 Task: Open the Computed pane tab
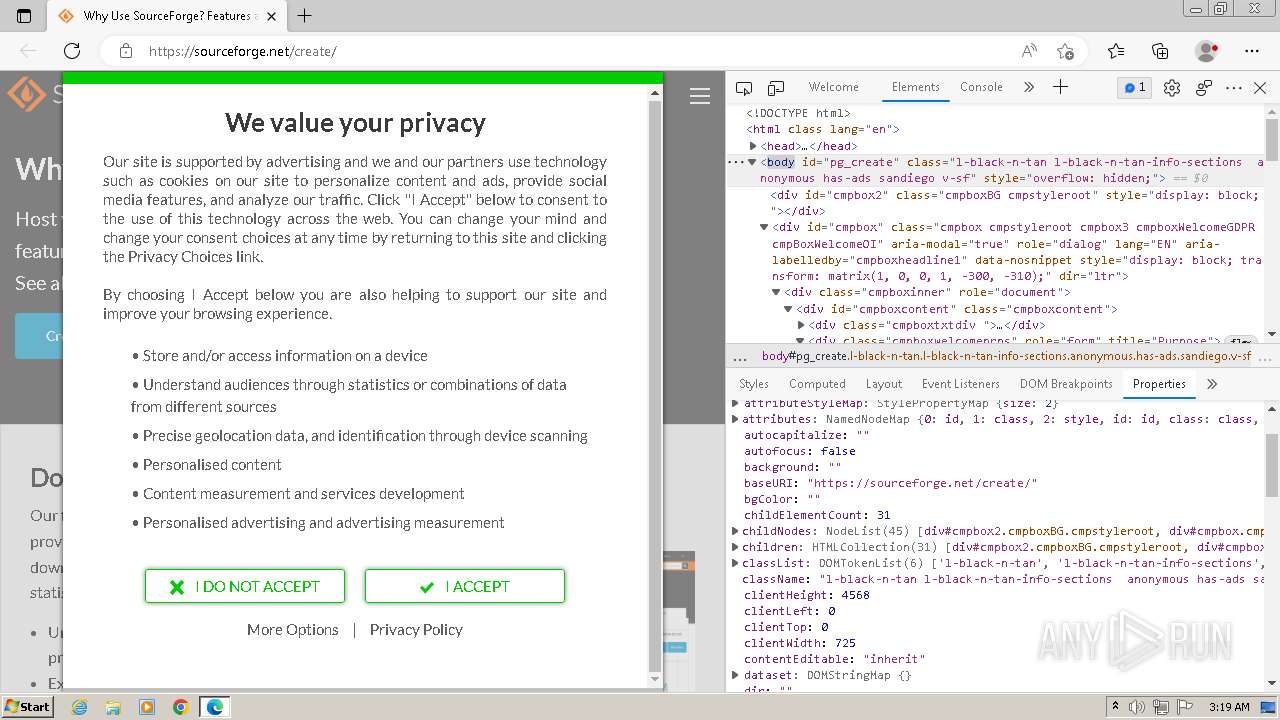pos(817,384)
